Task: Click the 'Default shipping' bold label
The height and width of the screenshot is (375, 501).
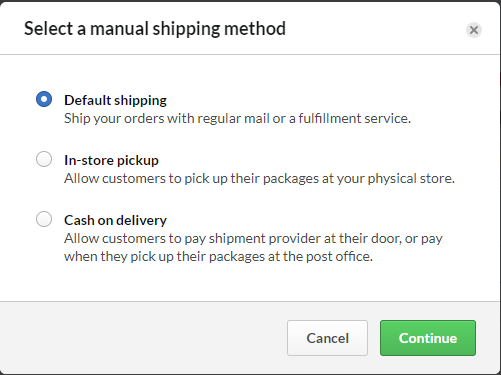Action: click(x=115, y=100)
